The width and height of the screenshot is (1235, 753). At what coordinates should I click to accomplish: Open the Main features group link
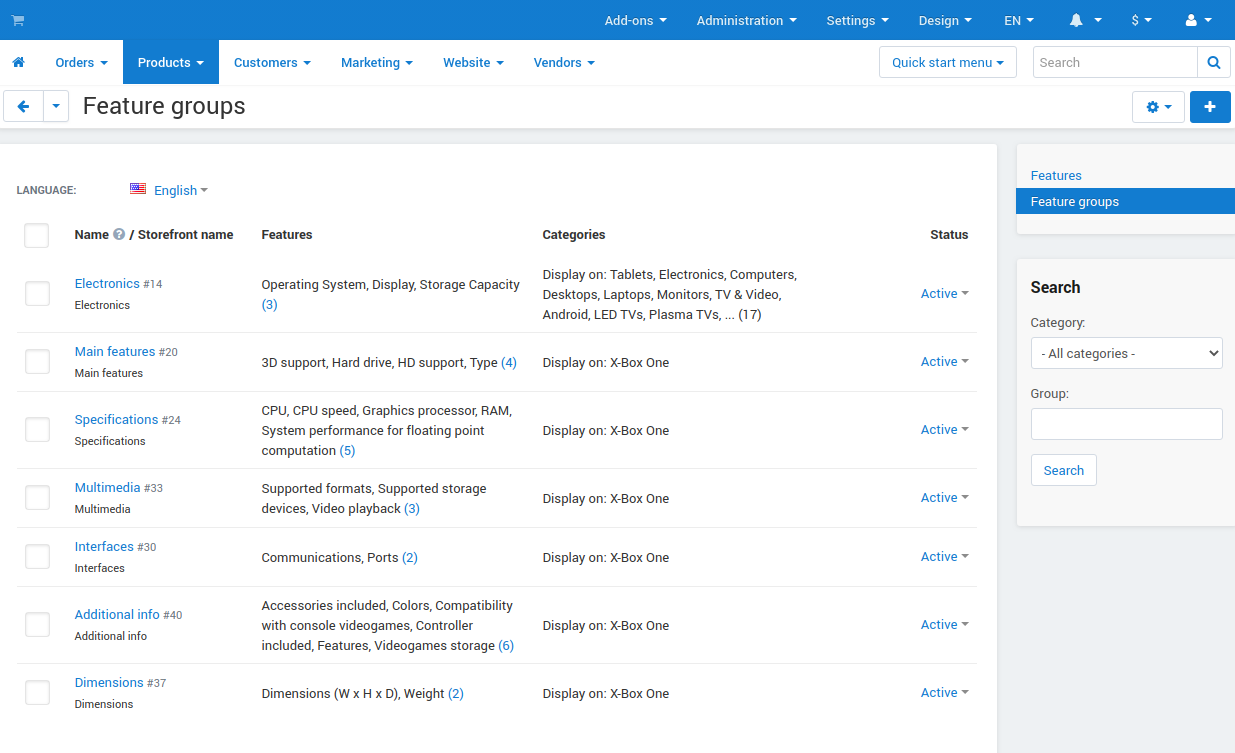click(115, 351)
